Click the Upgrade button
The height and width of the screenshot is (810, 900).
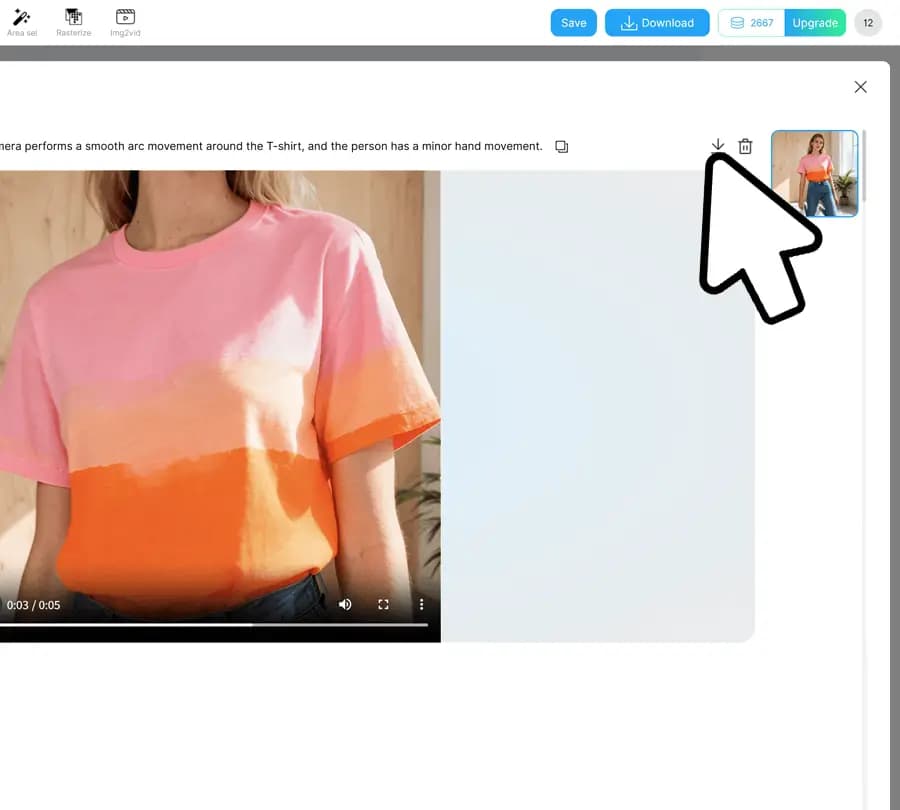point(814,23)
